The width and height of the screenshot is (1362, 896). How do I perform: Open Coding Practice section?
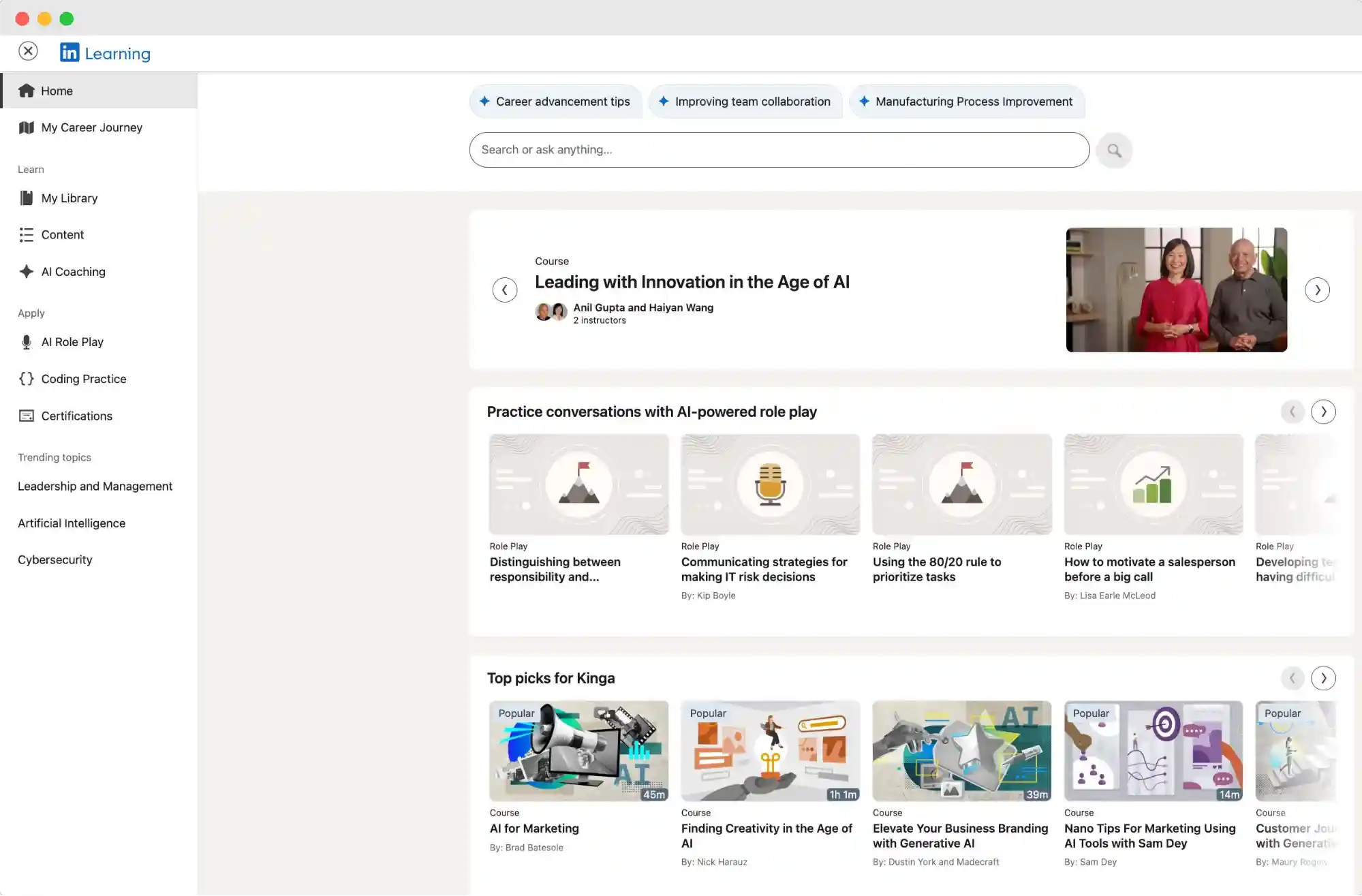coord(99,379)
